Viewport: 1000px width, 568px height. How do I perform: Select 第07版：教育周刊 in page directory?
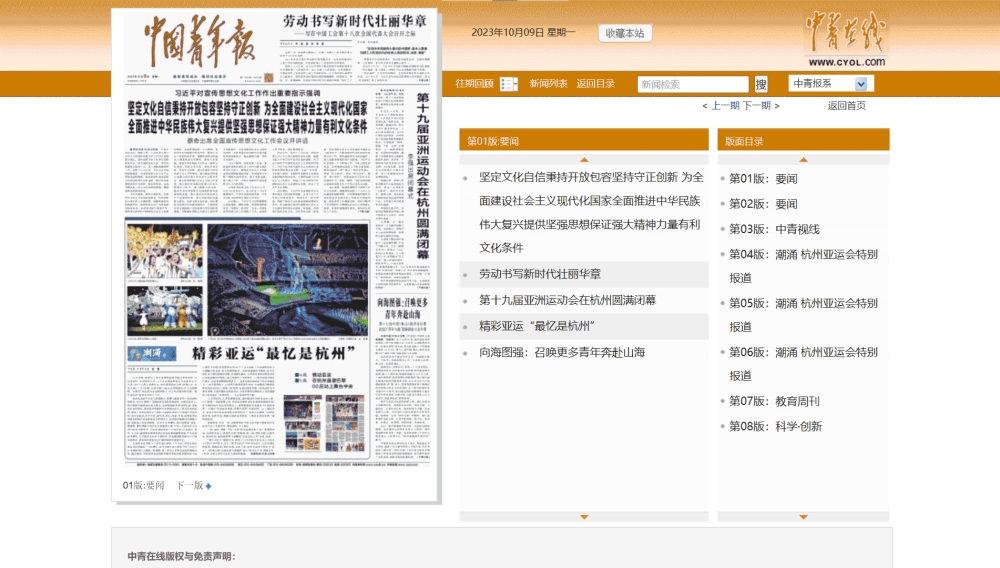point(774,401)
